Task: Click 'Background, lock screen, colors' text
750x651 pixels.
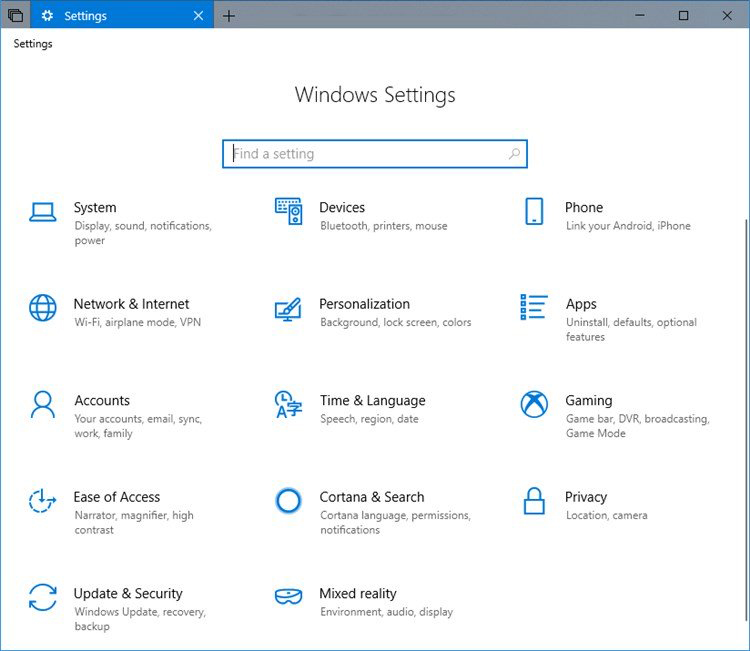Action: (x=396, y=322)
